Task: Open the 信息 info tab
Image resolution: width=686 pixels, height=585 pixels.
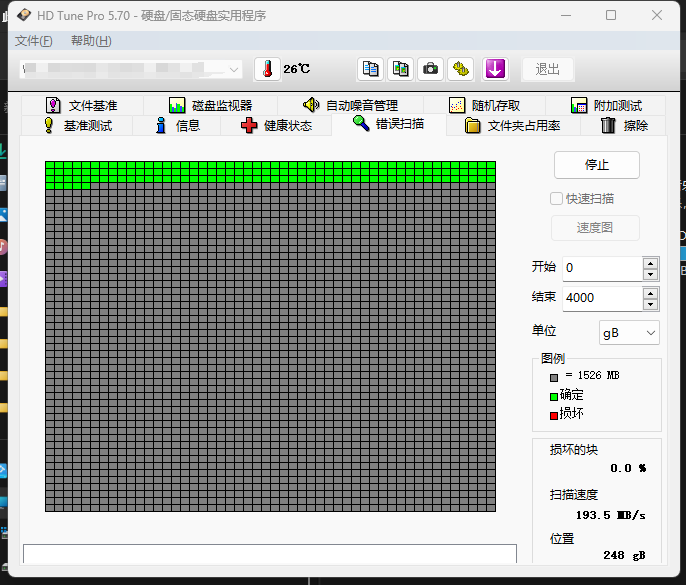Action: tap(178, 126)
